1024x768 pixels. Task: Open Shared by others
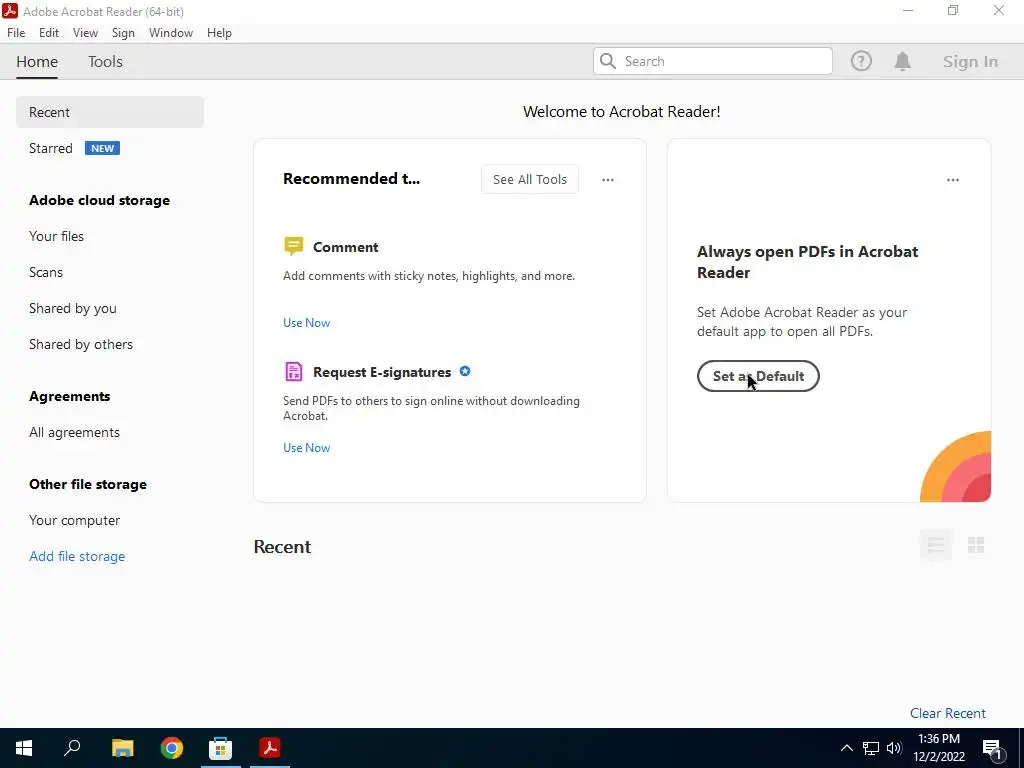[x=80, y=344]
